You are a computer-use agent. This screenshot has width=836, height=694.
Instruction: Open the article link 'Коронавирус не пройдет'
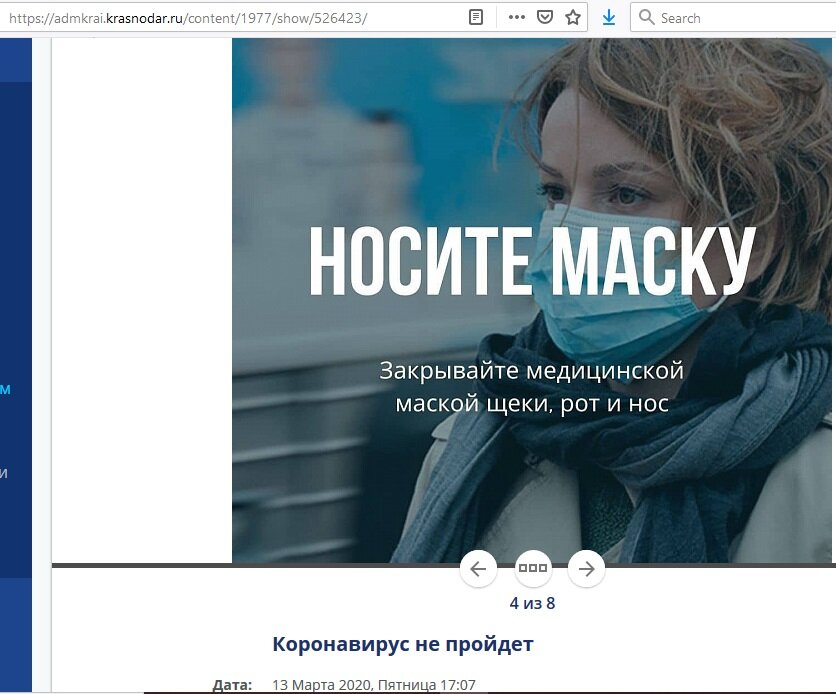pos(402,644)
